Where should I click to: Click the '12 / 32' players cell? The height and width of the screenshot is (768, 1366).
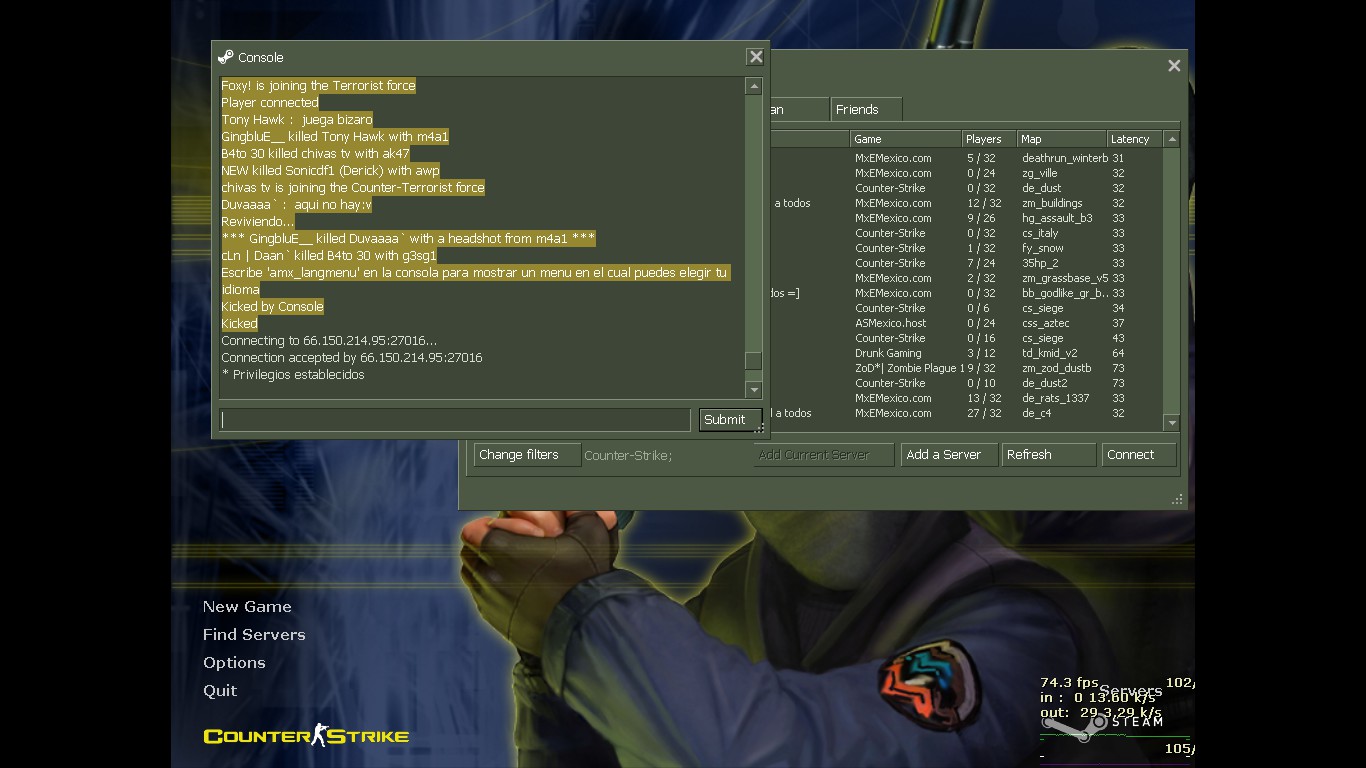984,203
